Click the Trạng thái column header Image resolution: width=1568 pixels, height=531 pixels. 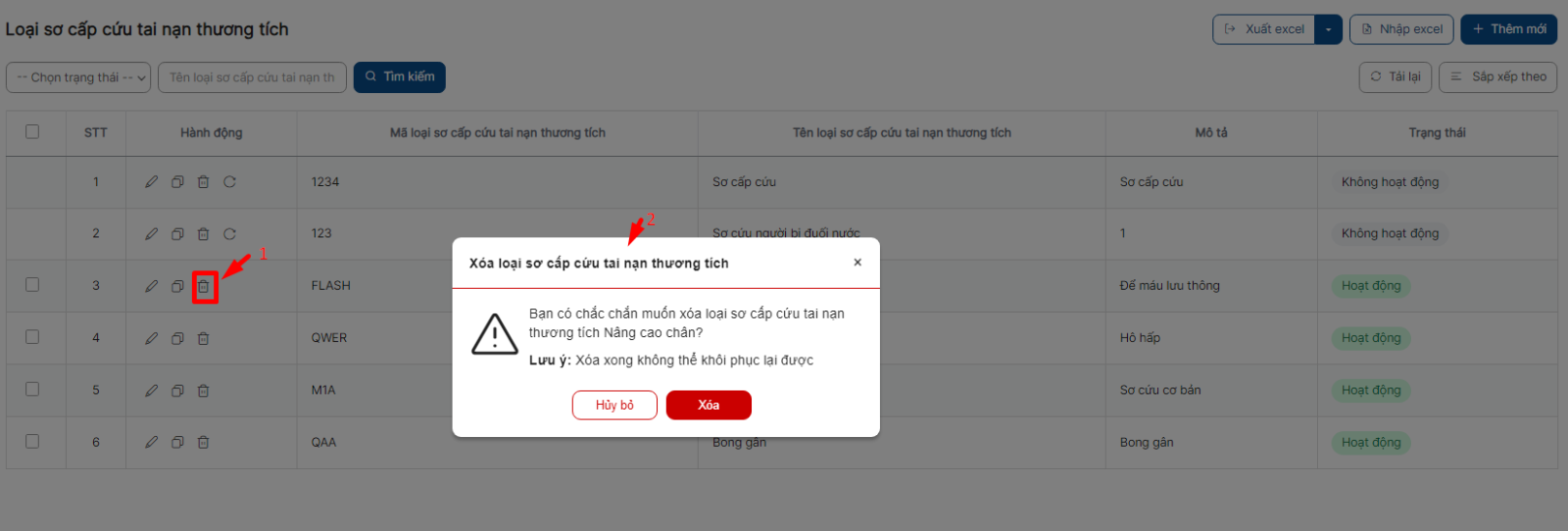[x=1437, y=133]
